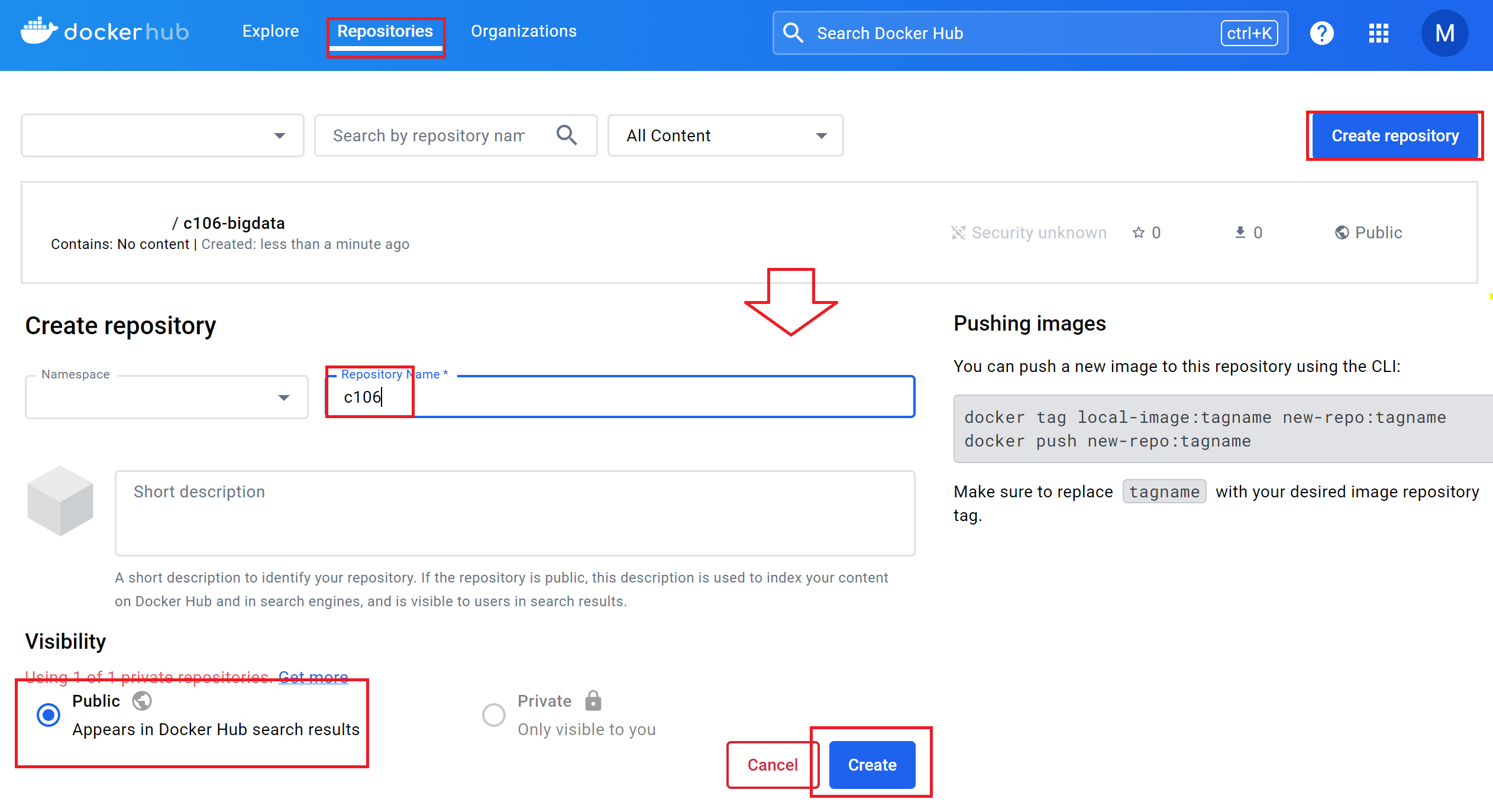1493x812 pixels.
Task: Switch to the Explore tab
Action: click(x=270, y=31)
